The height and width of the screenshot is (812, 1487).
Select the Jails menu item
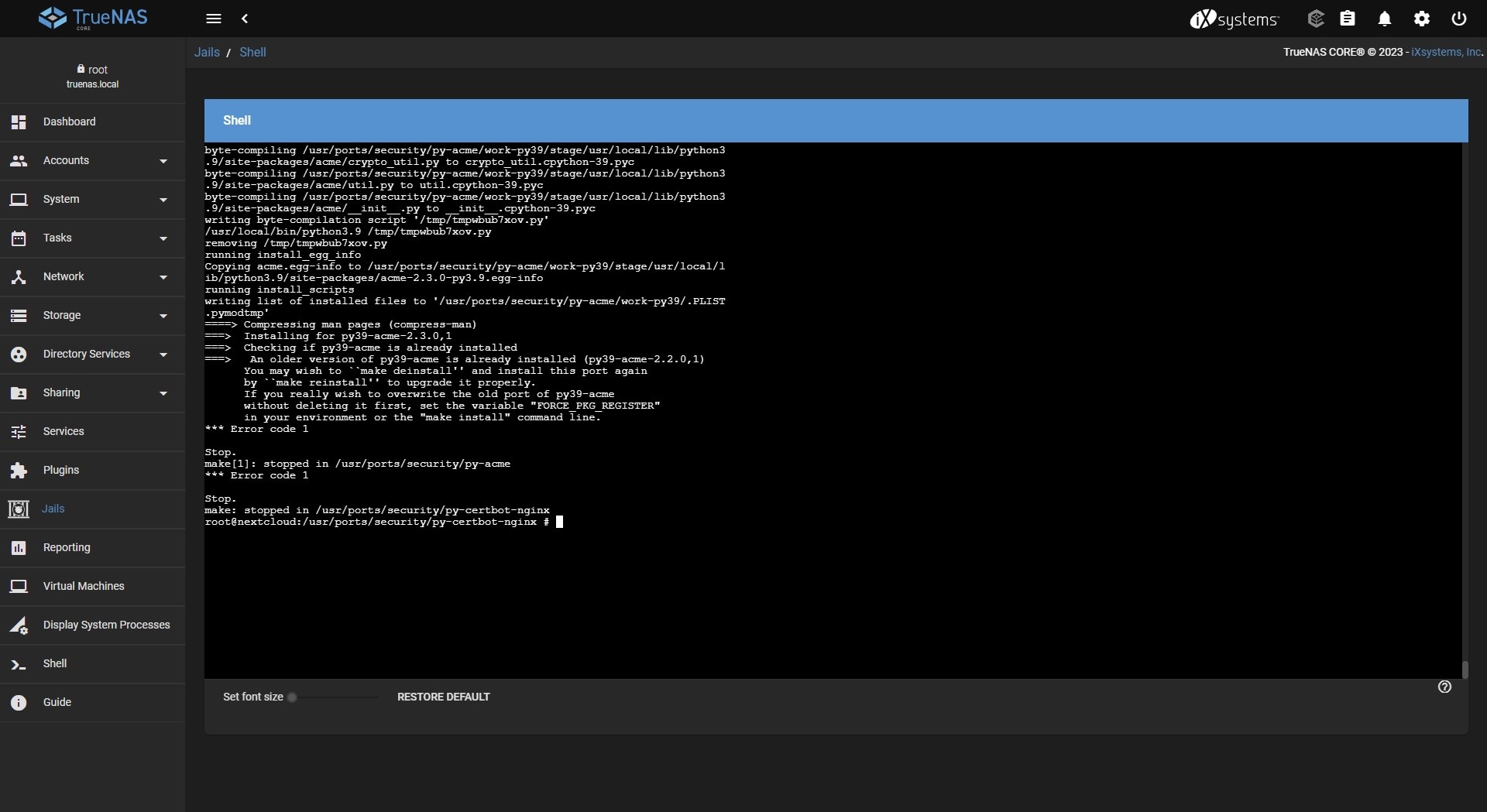92,509
